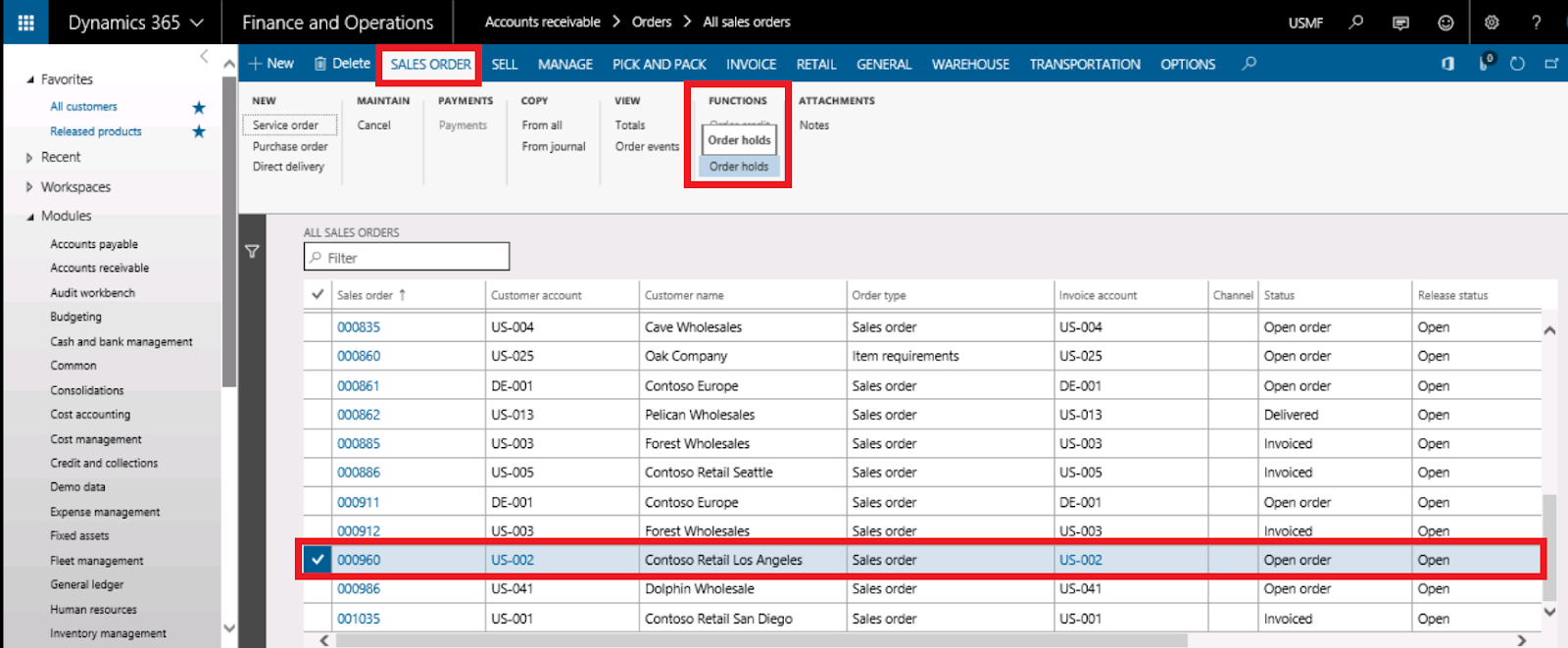This screenshot has height=648, width=1568.
Task: Click the help question mark icon
Action: pos(1536,22)
